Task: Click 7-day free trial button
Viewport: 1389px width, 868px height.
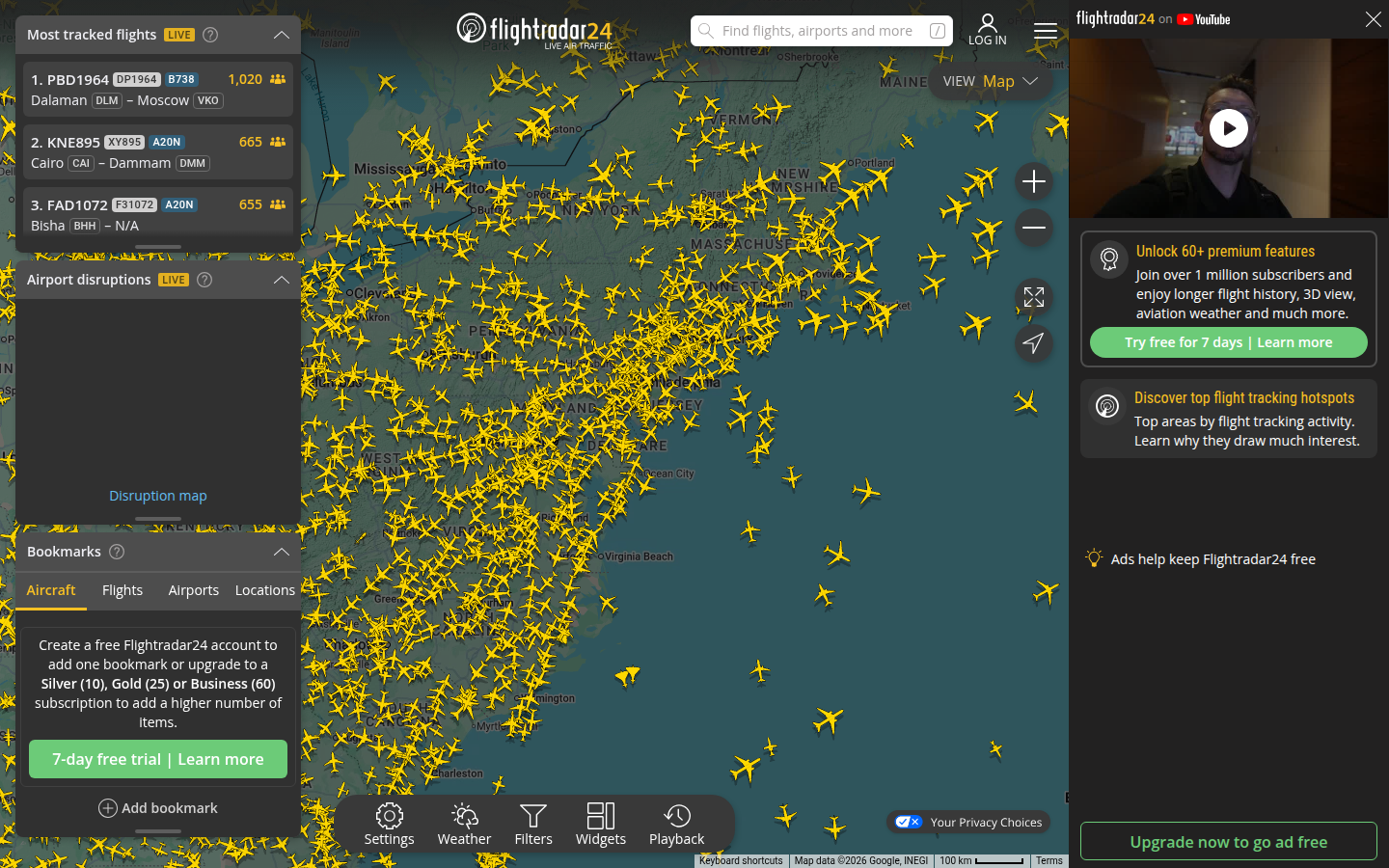Action: click(158, 759)
